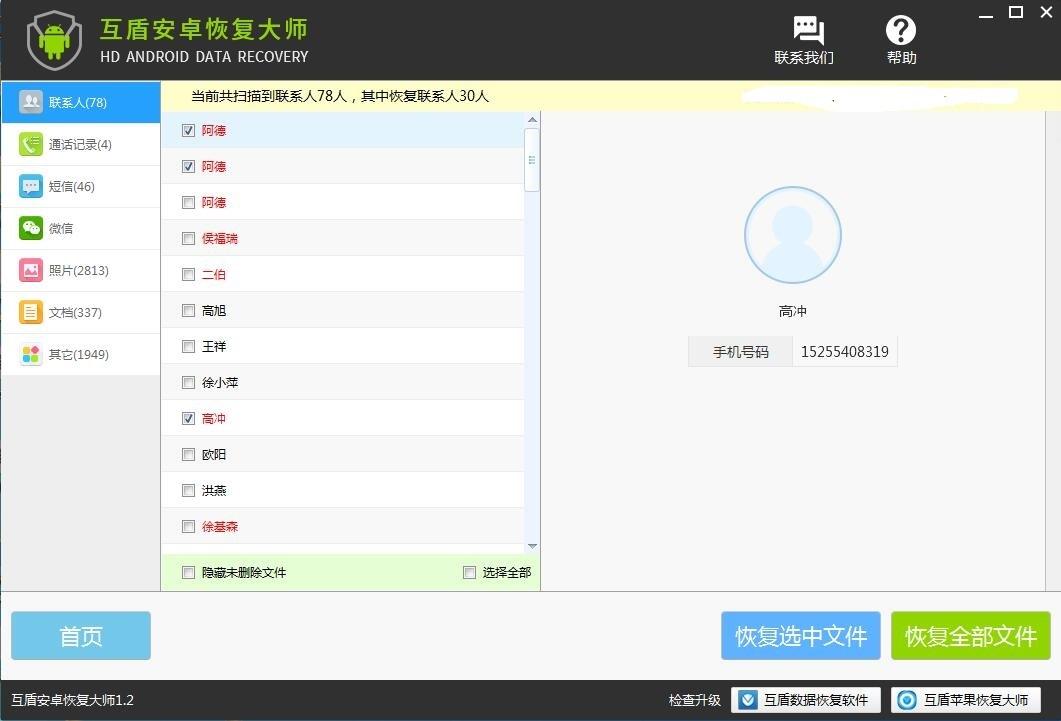The width and height of the screenshot is (1061, 721).
Task: Select the 文档 documents icon
Action: pyautogui.click(x=31, y=312)
